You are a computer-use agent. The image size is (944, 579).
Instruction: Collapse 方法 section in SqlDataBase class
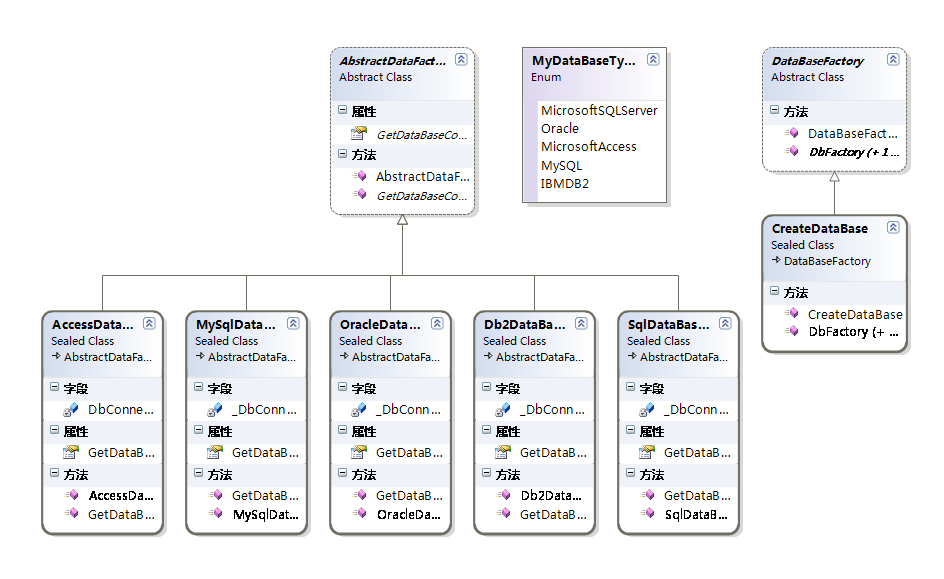630,473
